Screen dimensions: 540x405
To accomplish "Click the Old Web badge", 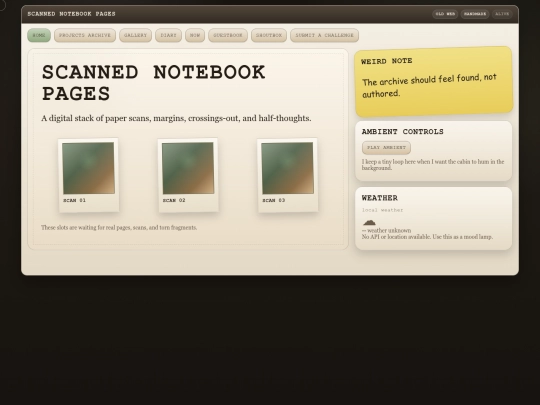I will tap(445, 14).
